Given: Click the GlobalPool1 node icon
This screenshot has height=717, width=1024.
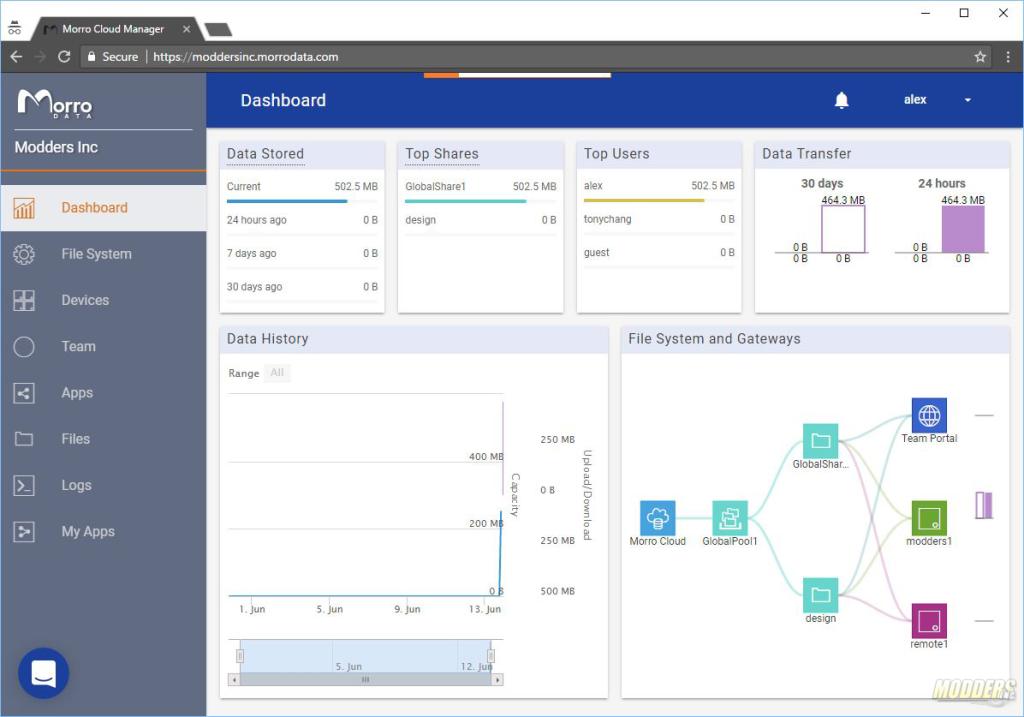Looking at the screenshot, I should click(729, 518).
